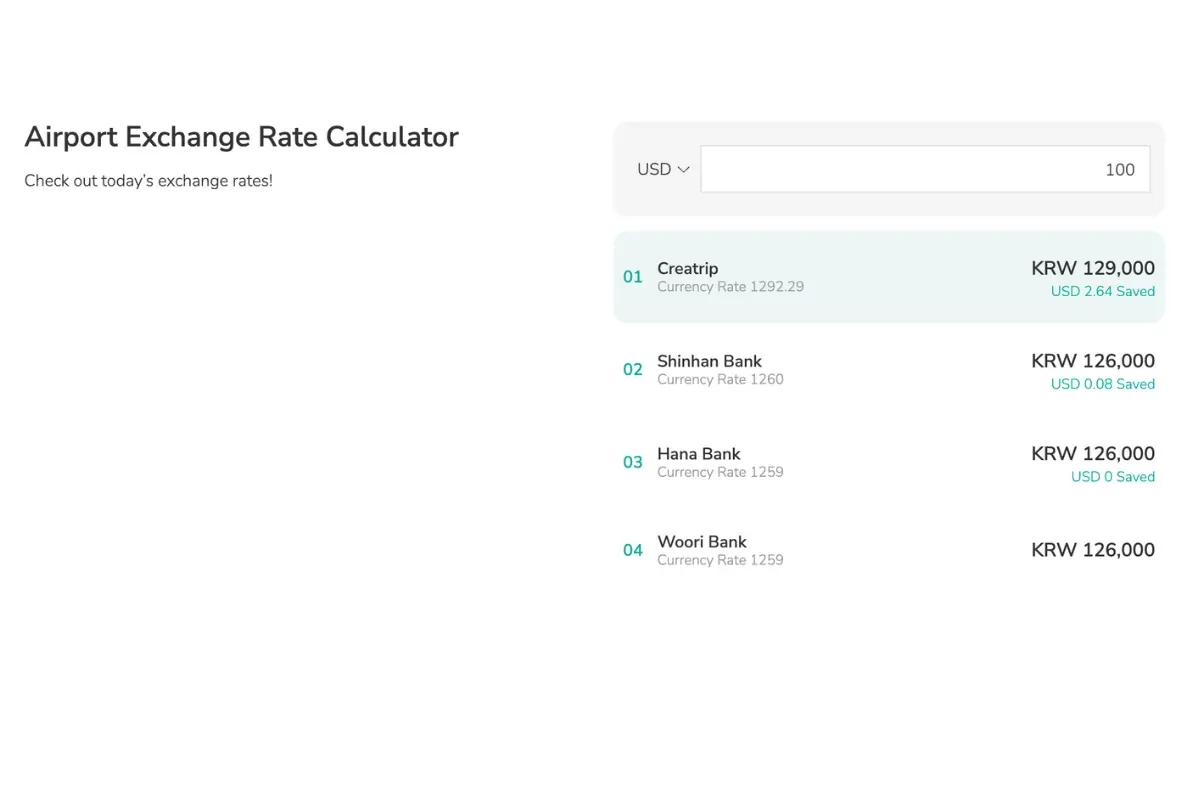This screenshot has height=800, width=1200.
Task: Click Creatrip's KRW 129,000 amount
Action: [x=1092, y=268]
